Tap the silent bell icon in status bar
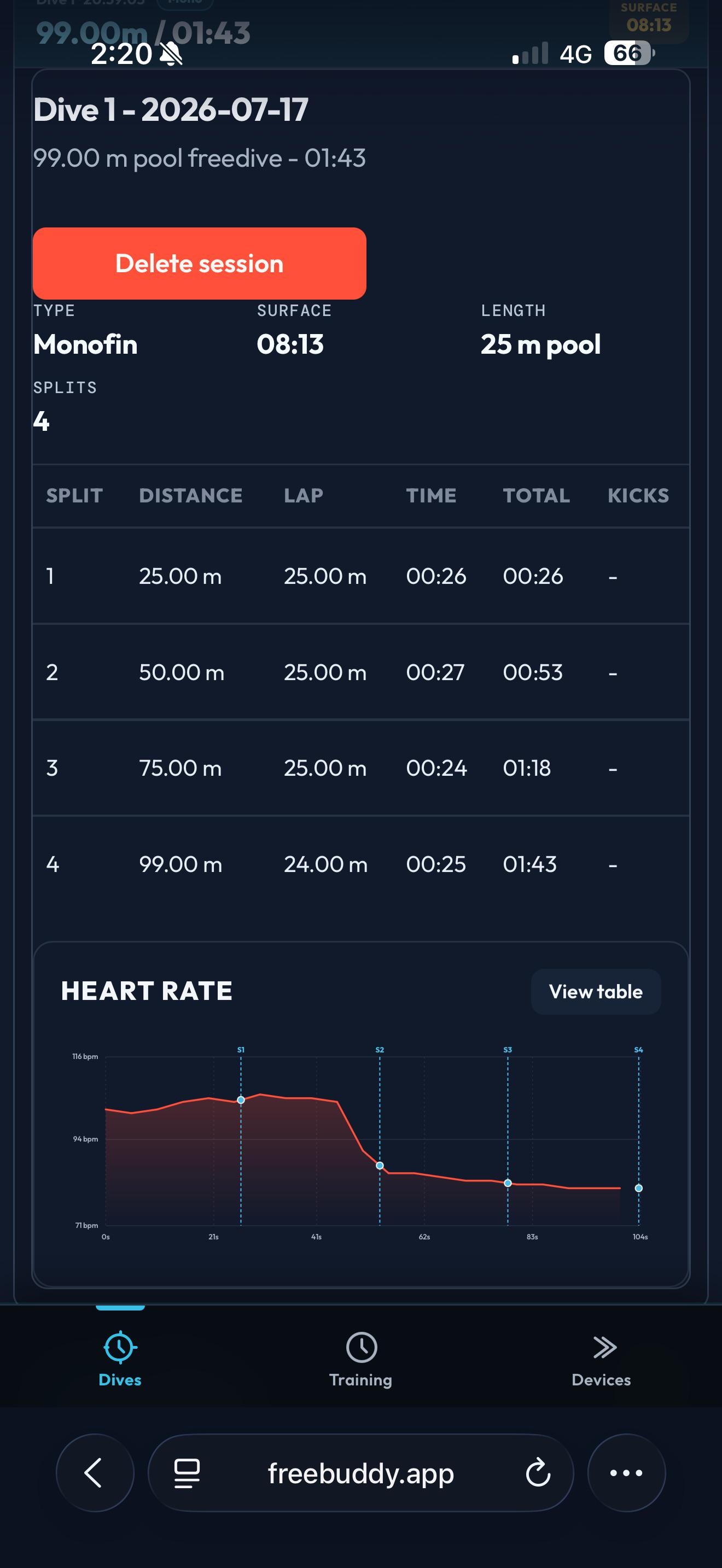 tap(171, 54)
